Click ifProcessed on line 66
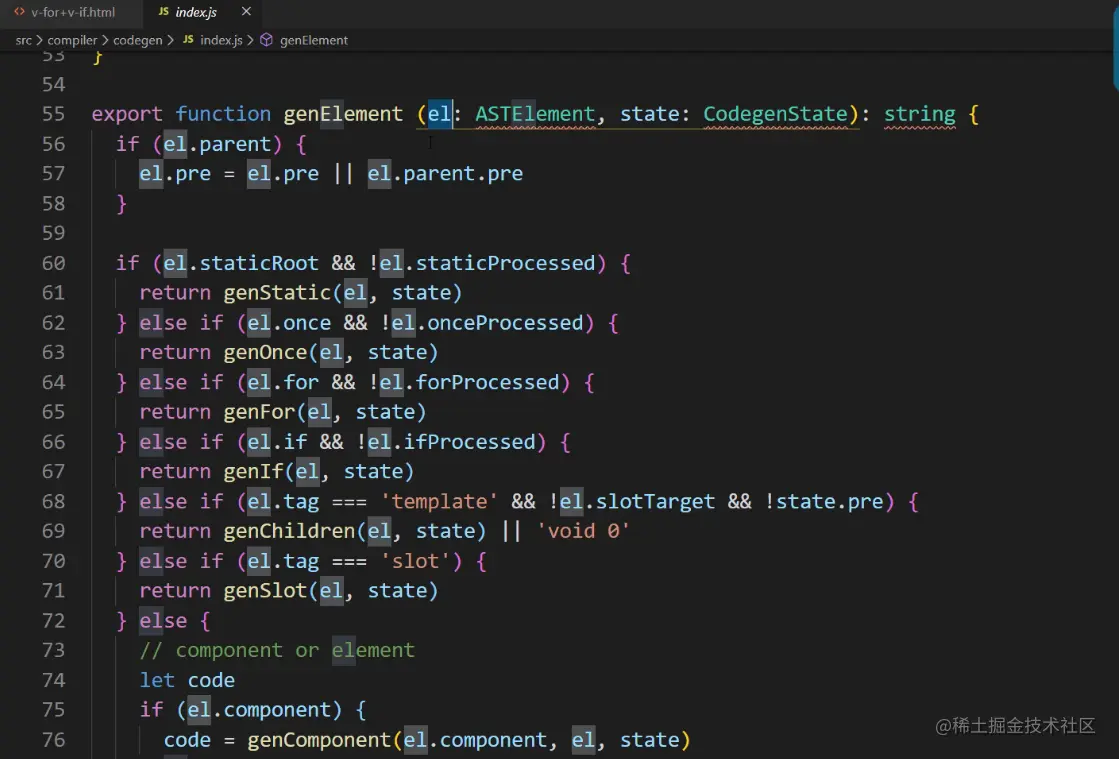 coord(470,442)
